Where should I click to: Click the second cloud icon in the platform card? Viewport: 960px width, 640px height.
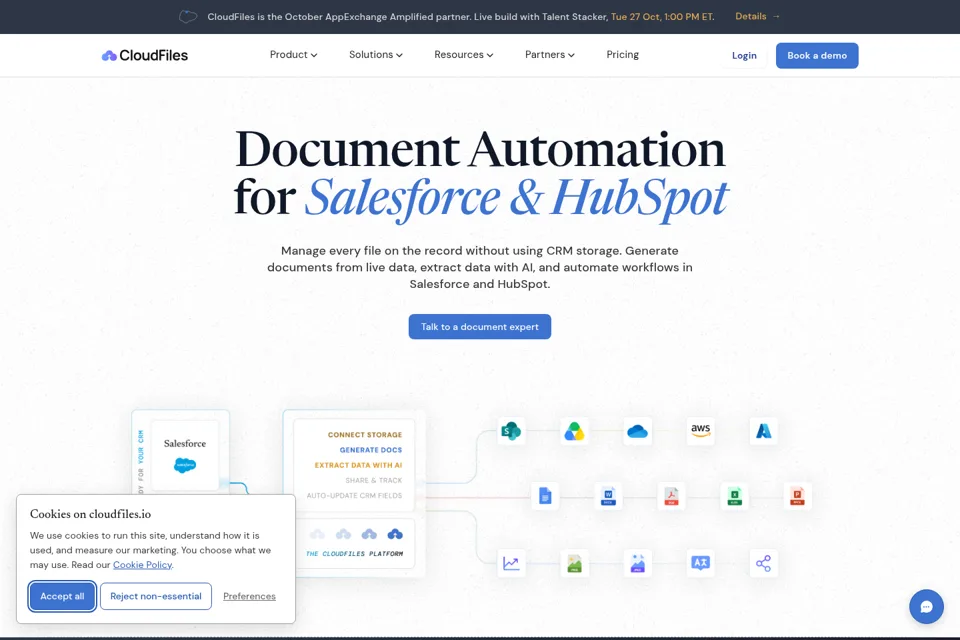click(343, 534)
